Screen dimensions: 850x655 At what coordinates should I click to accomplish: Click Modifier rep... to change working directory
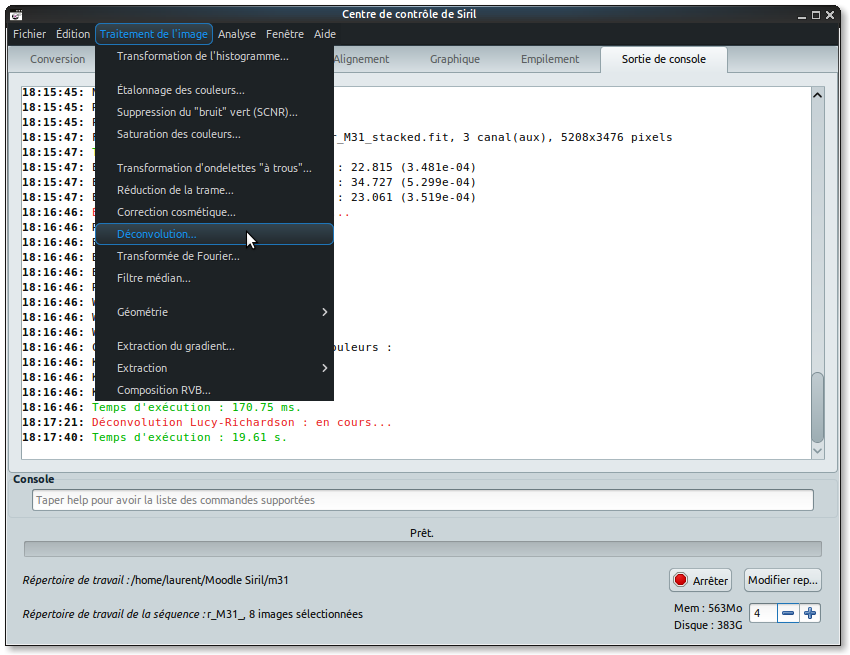783,580
